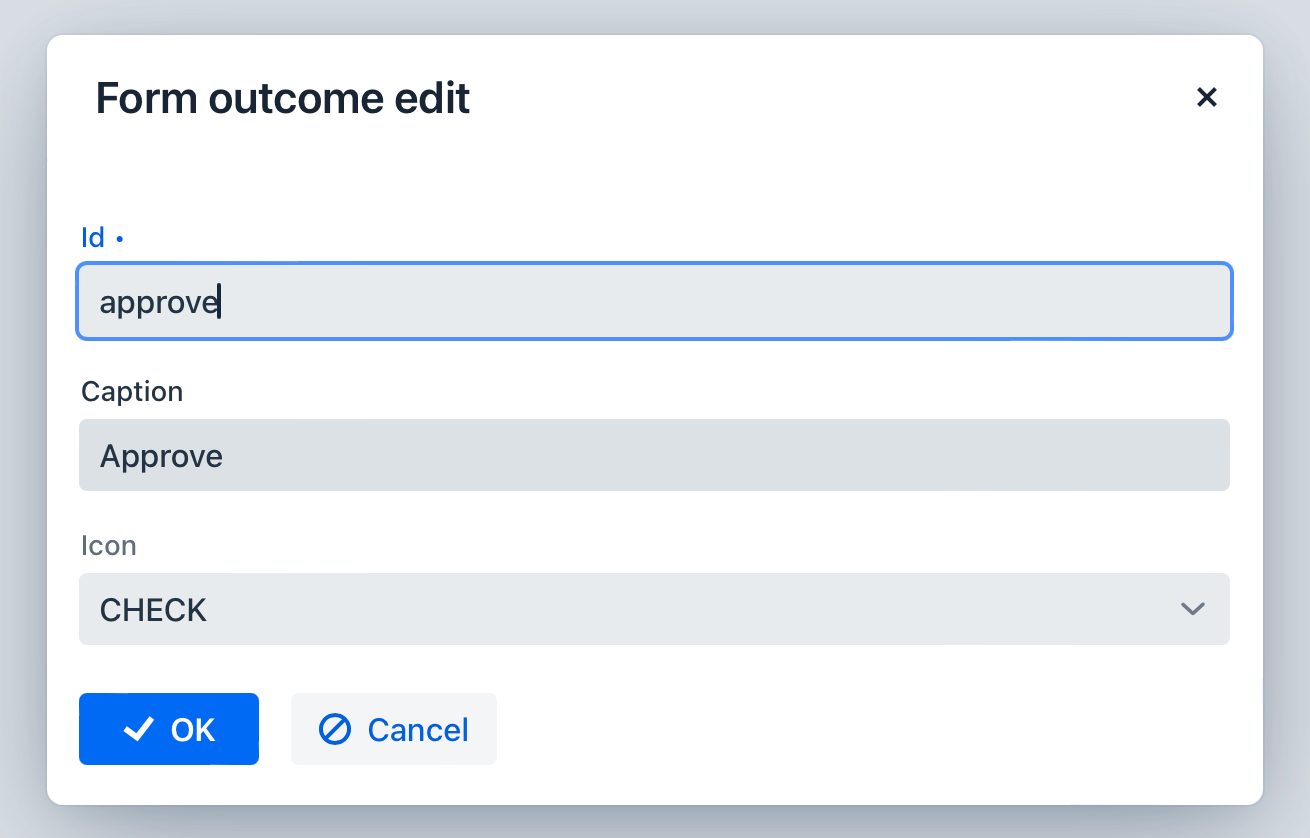Click the Id field label
The image size is (1310, 838).
[92, 238]
